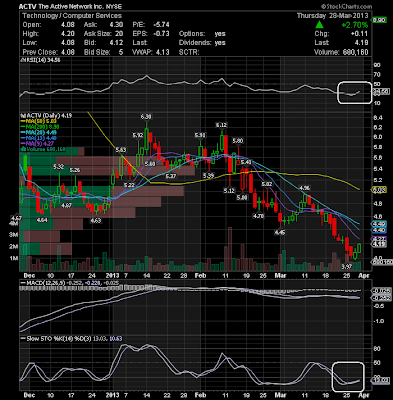Click the Volume legend entry under moving averages
Viewport: 393px width, 400px height.
pyautogui.click(x=43, y=150)
